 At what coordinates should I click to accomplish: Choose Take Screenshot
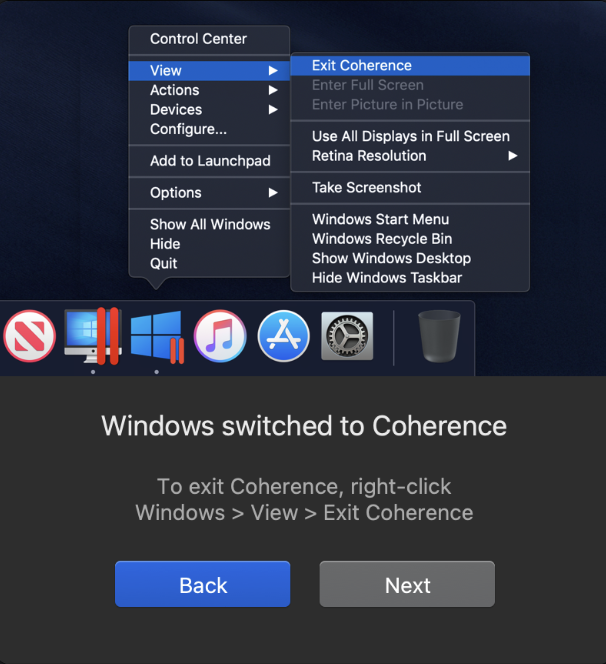410,188
